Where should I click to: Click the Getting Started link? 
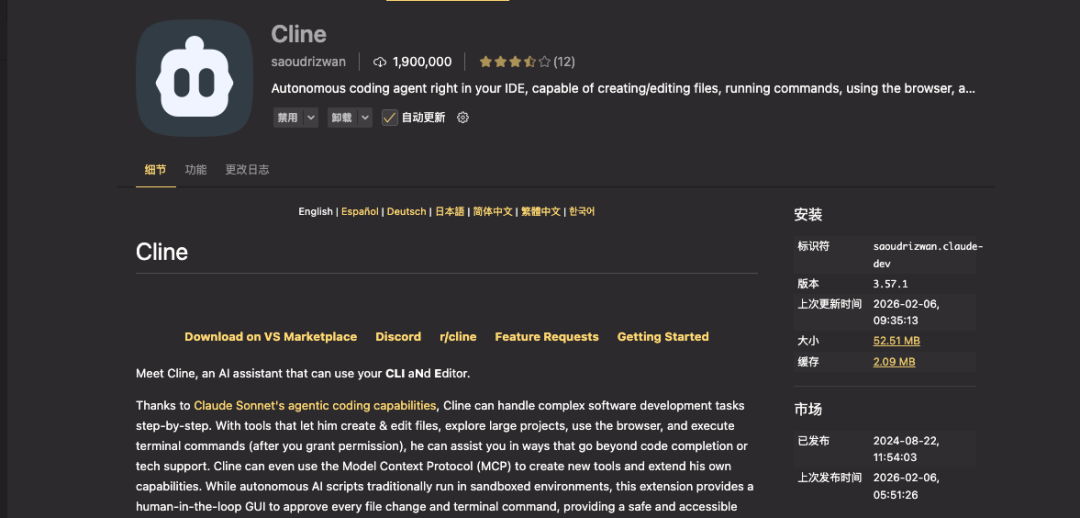coord(662,337)
